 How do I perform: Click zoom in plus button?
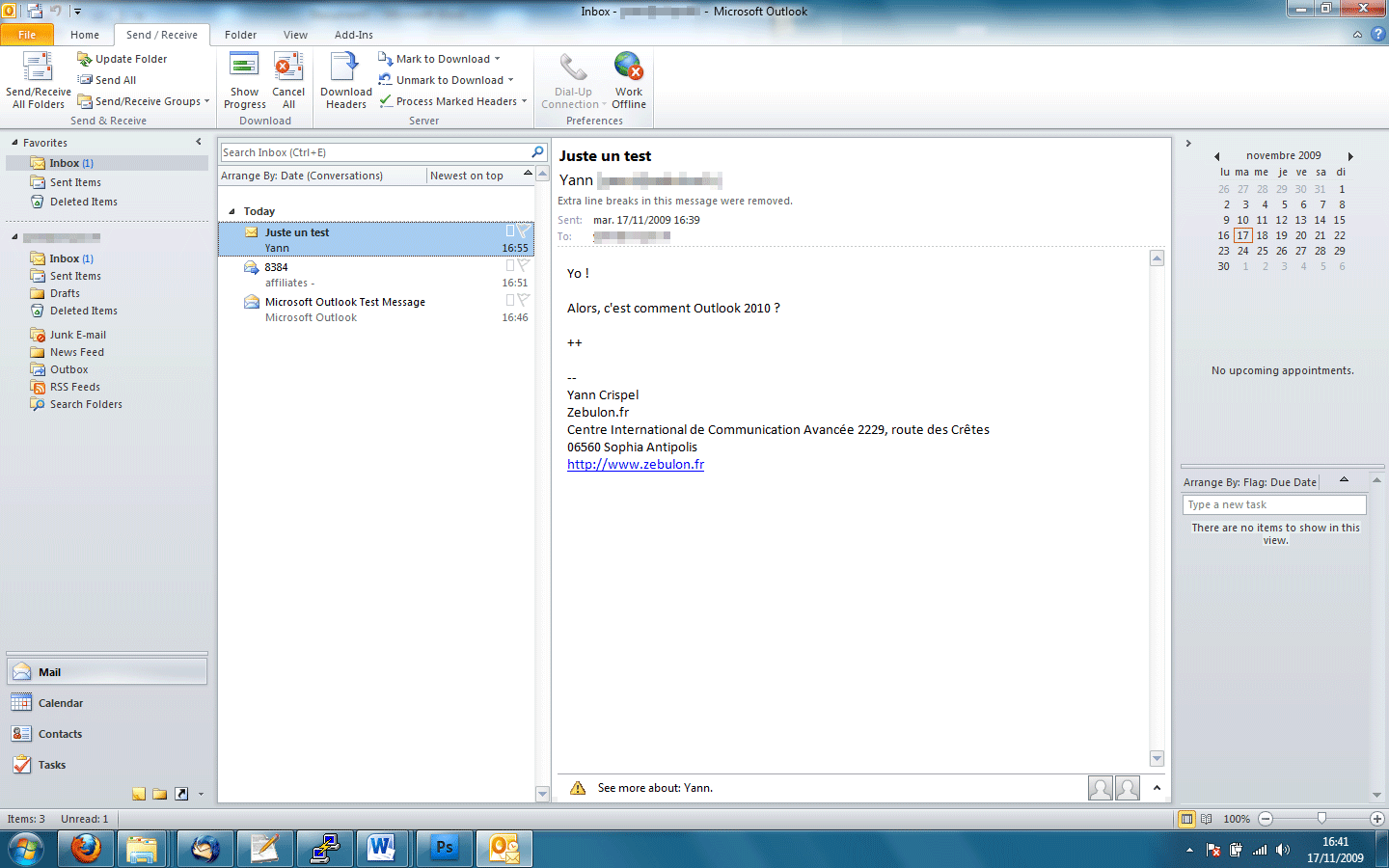click(1377, 819)
